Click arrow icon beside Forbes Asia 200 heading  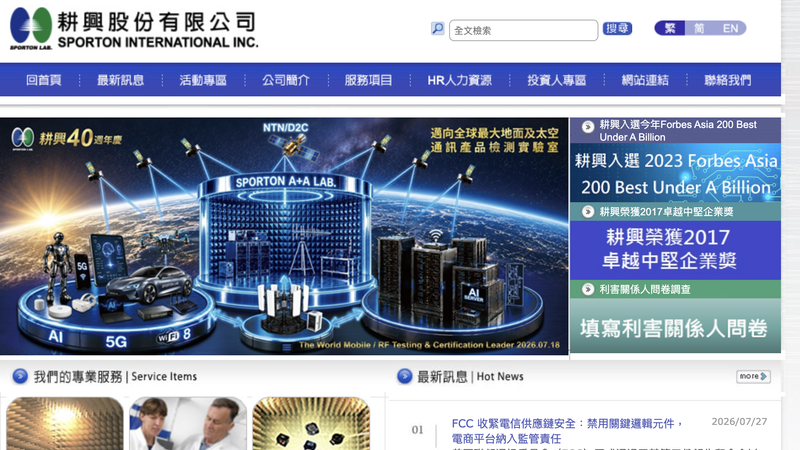pos(588,126)
